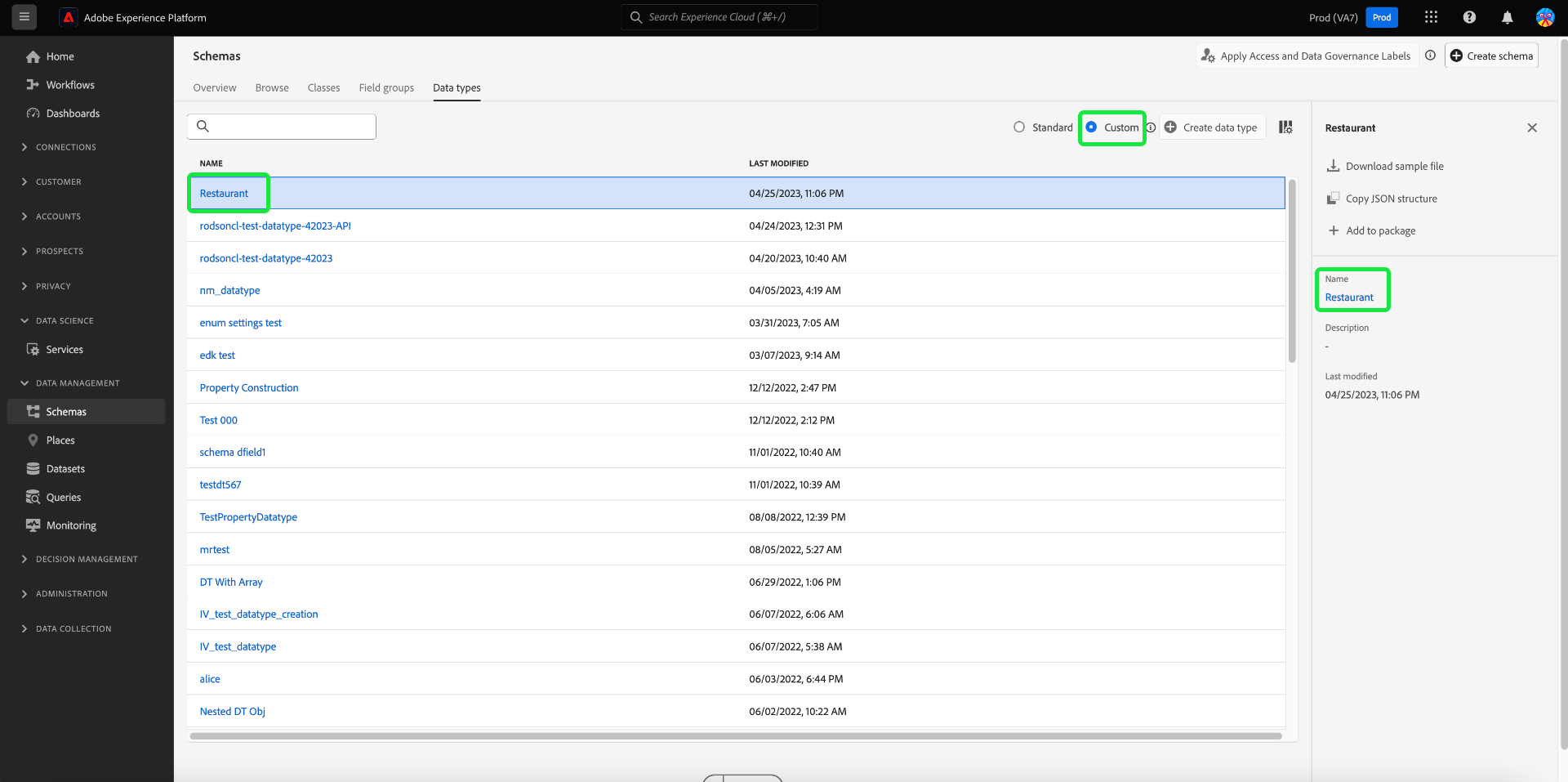The image size is (1568, 782).
Task: Select the Restaurant row in table
Action: tap(736, 193)
